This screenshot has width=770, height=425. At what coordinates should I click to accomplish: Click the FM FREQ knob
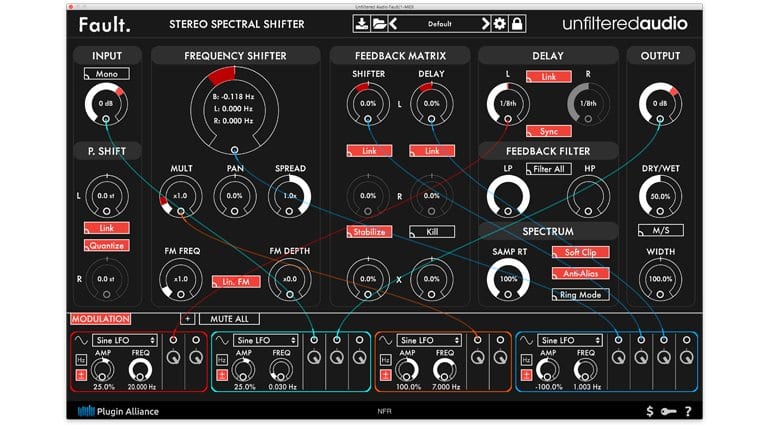(x=181, y=279)
